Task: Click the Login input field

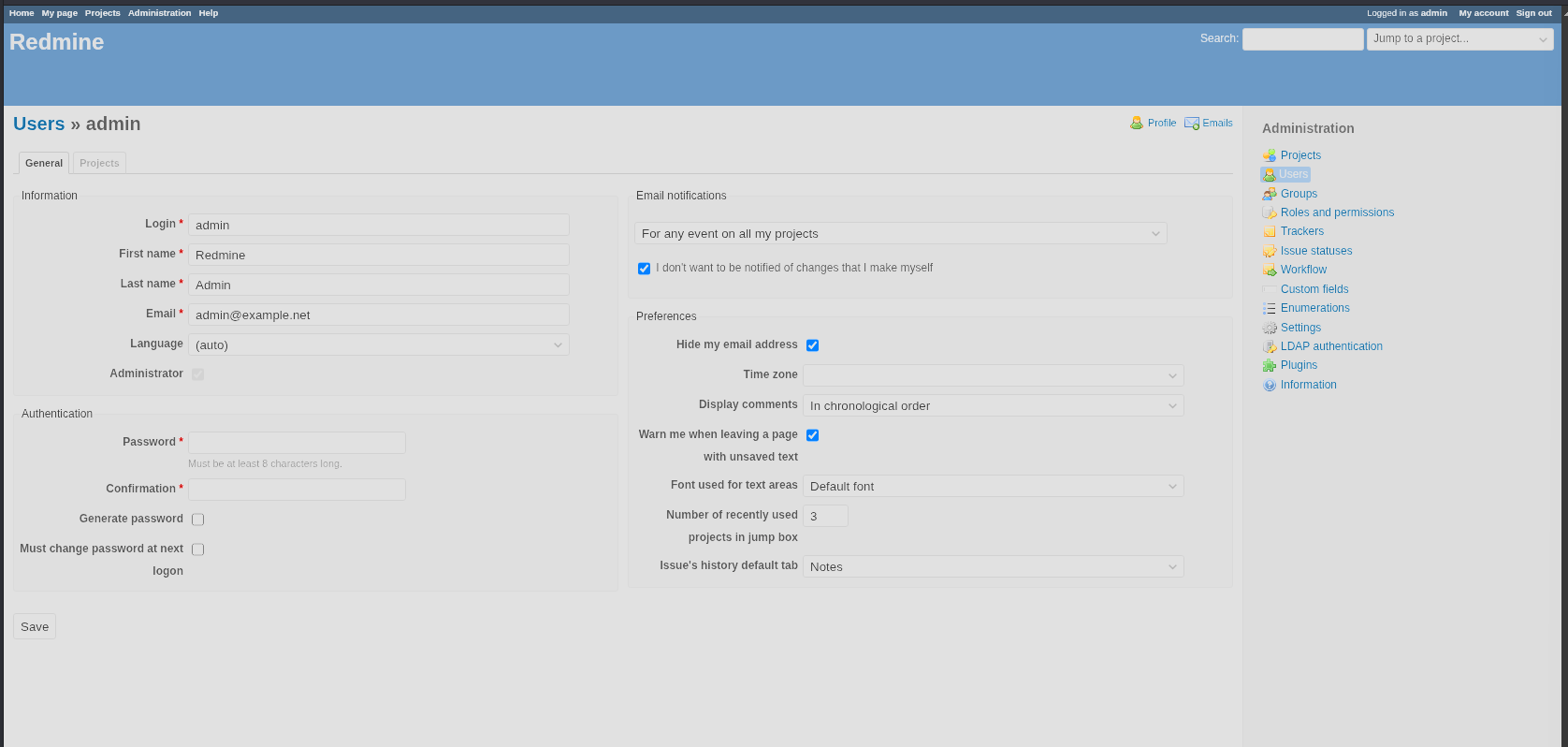Action: click(379, 225)
